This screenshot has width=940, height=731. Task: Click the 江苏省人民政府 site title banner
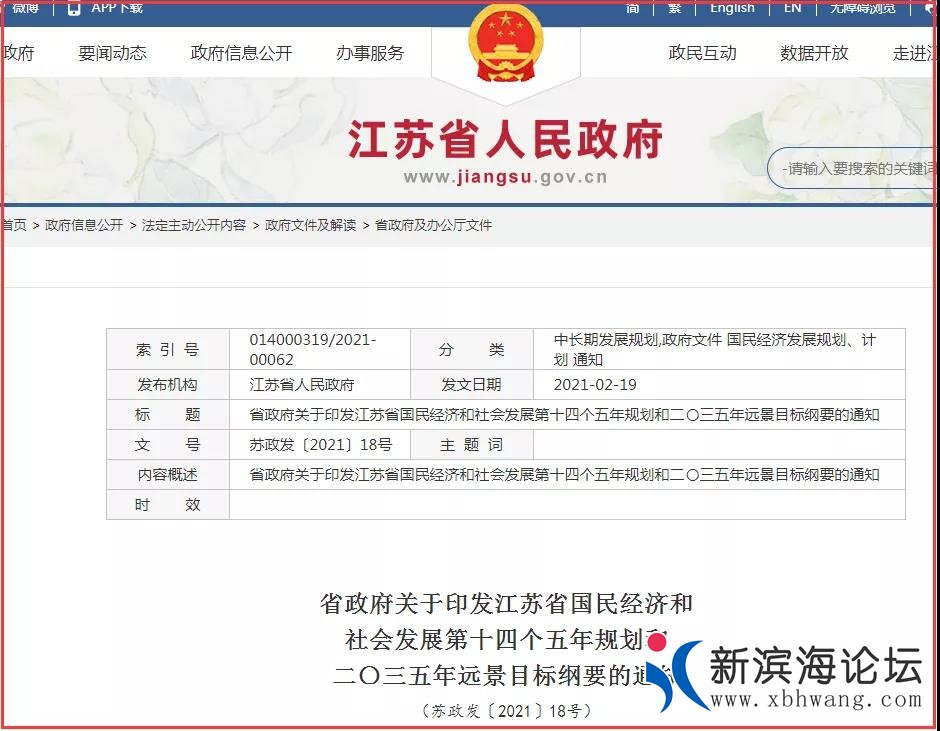pos(505,141)
